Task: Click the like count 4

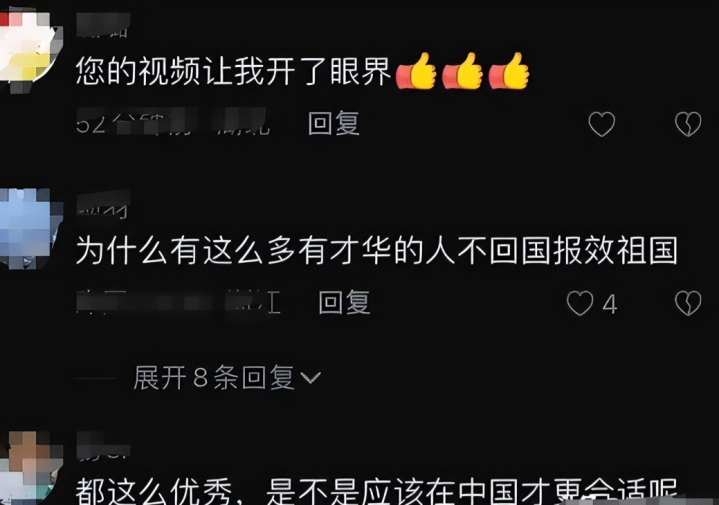Action: coord(609,304)
